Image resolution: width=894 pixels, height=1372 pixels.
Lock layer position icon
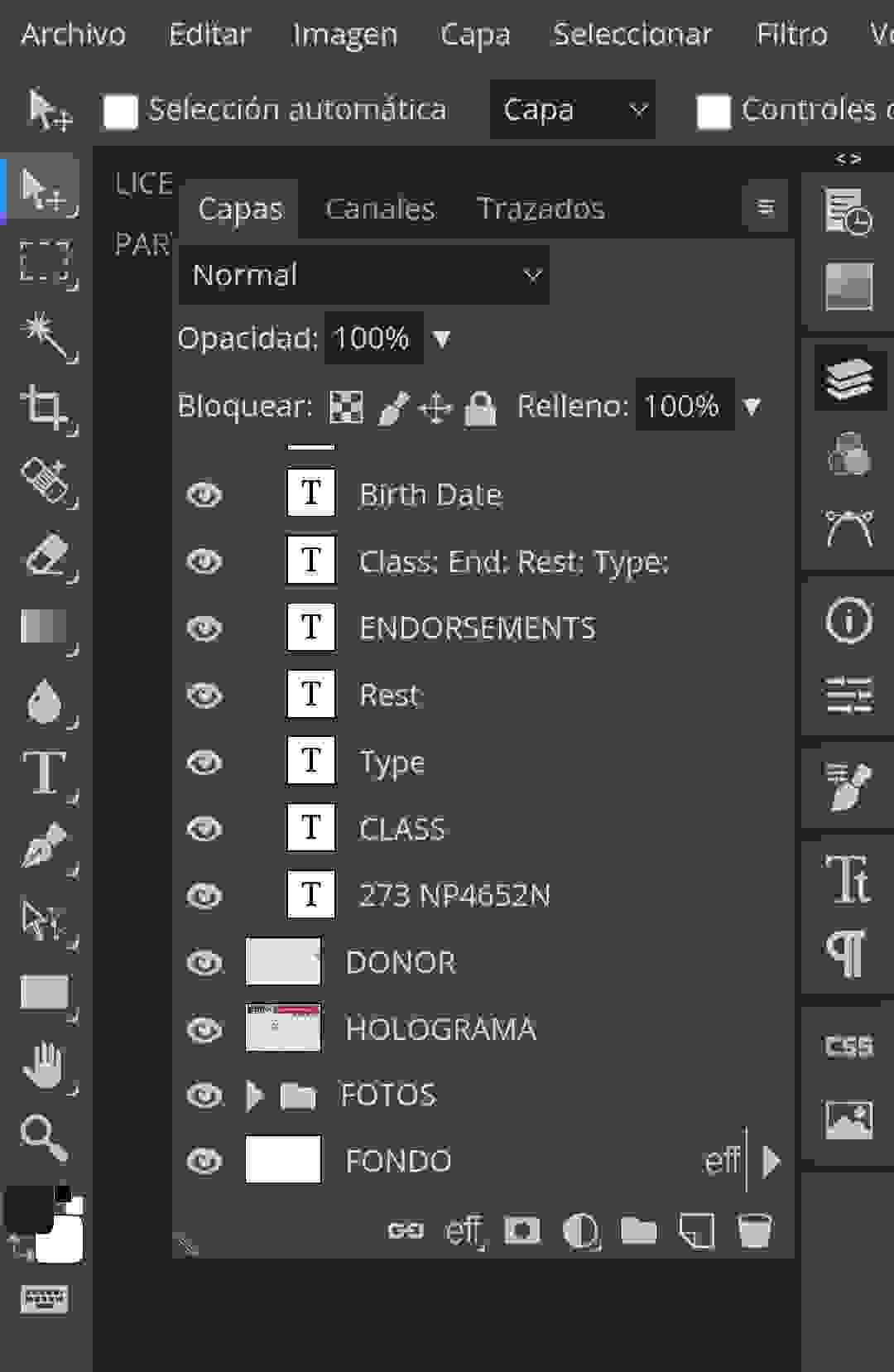coord(435,408)
